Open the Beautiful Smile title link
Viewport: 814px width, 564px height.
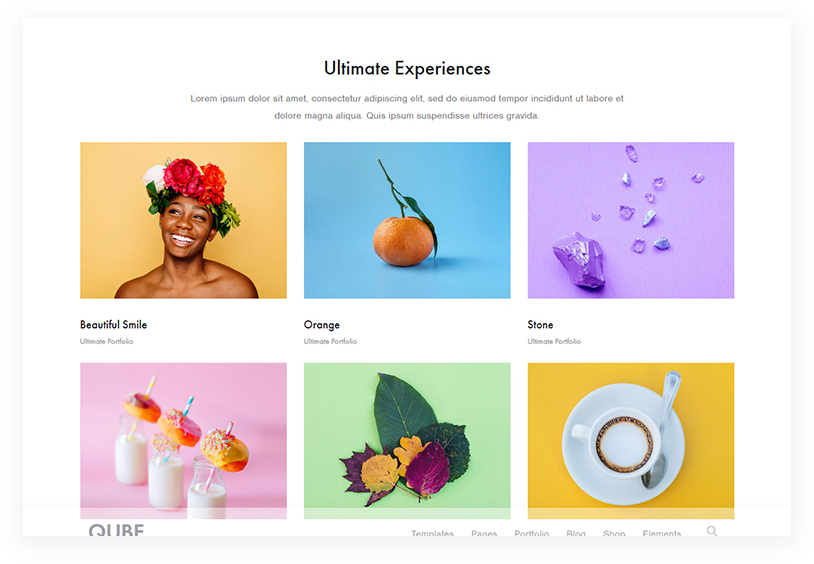point(113,325)
